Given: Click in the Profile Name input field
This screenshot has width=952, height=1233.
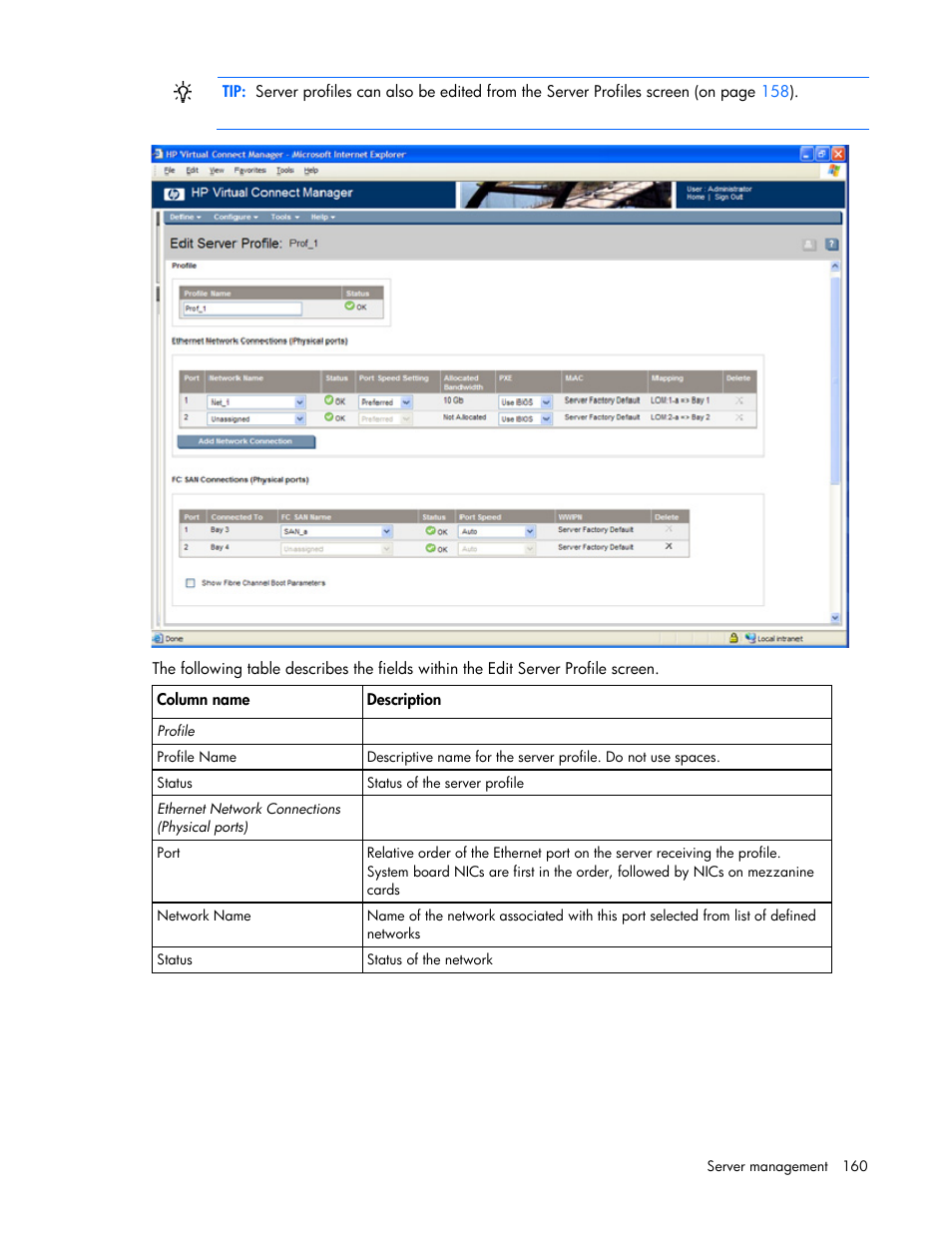Looking at the screenshot, I should coord(241,308).
